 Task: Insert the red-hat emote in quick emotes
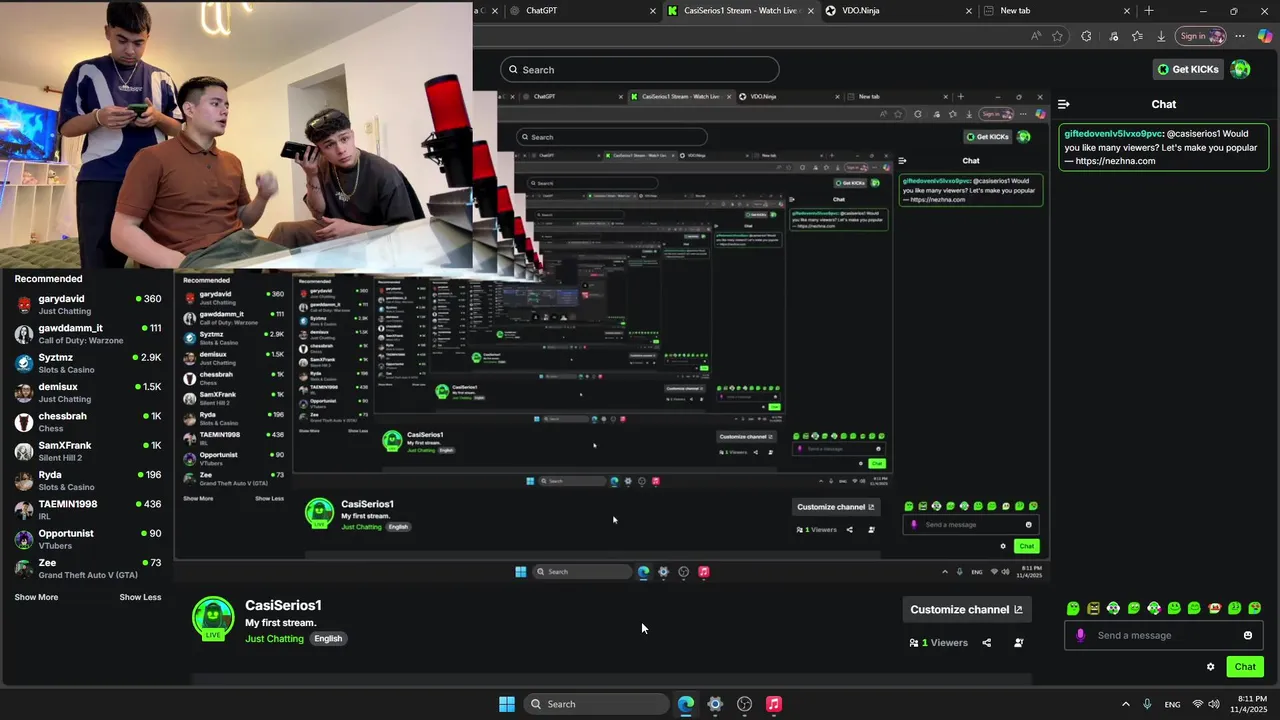click(x=1215, y=608)
